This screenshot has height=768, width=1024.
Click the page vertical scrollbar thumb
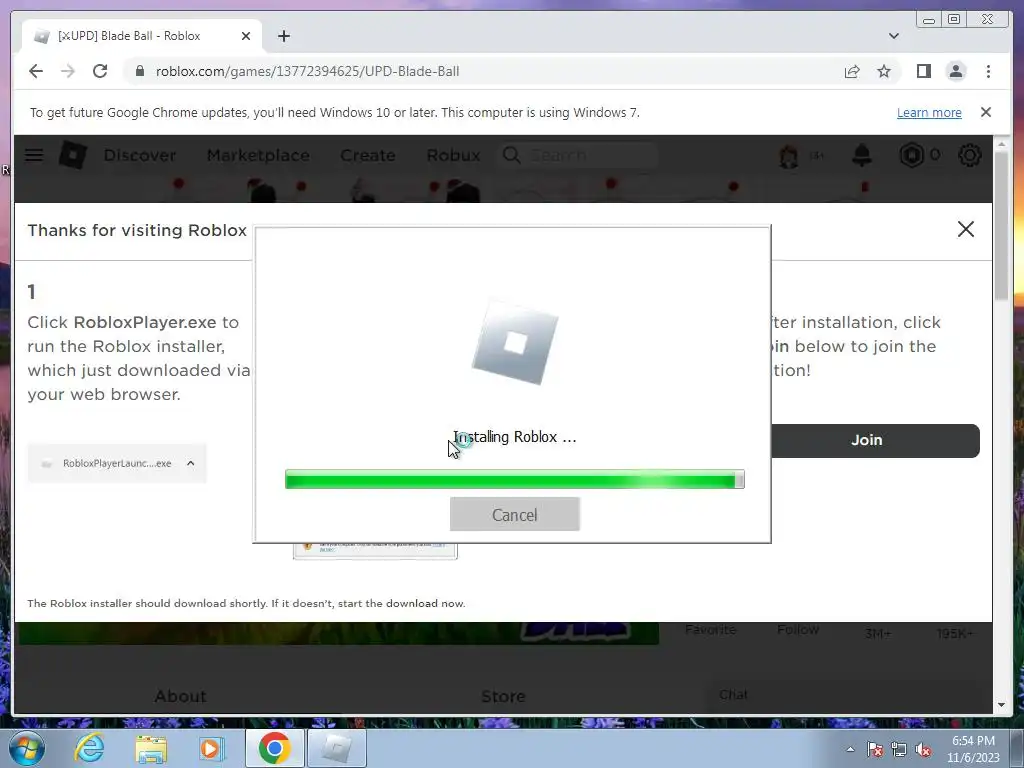click(1002, 225)
